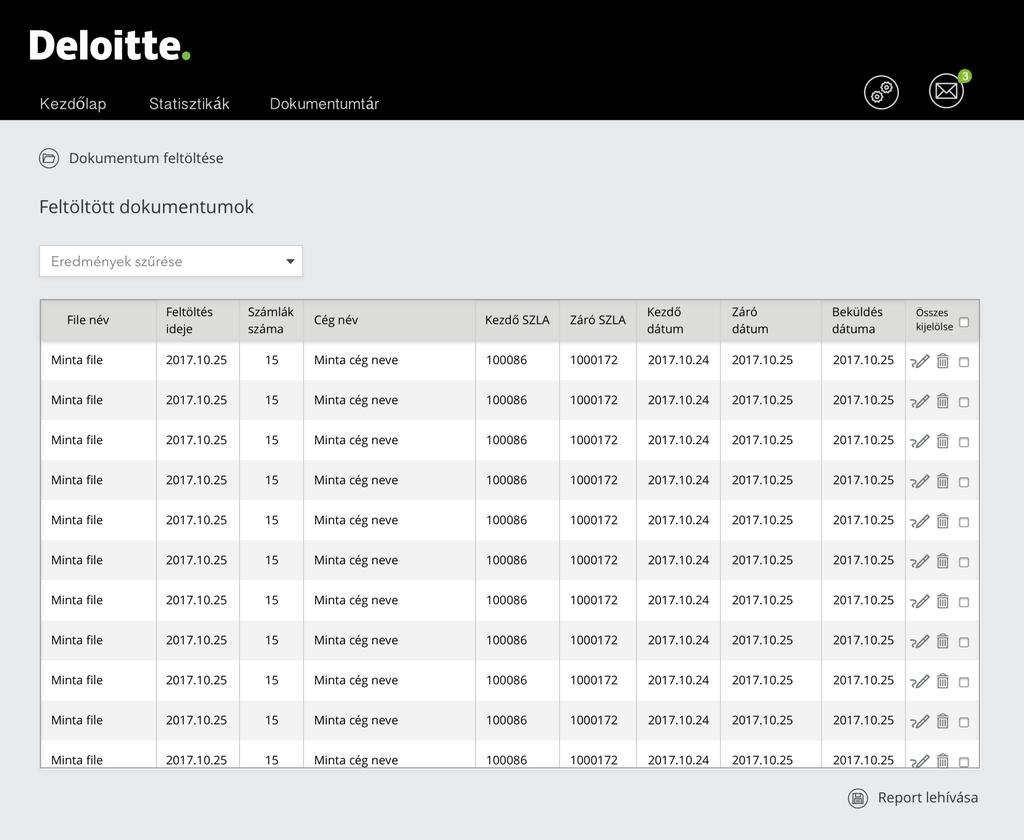Click the pencil edit icon in the third row

tap(920, 442)
